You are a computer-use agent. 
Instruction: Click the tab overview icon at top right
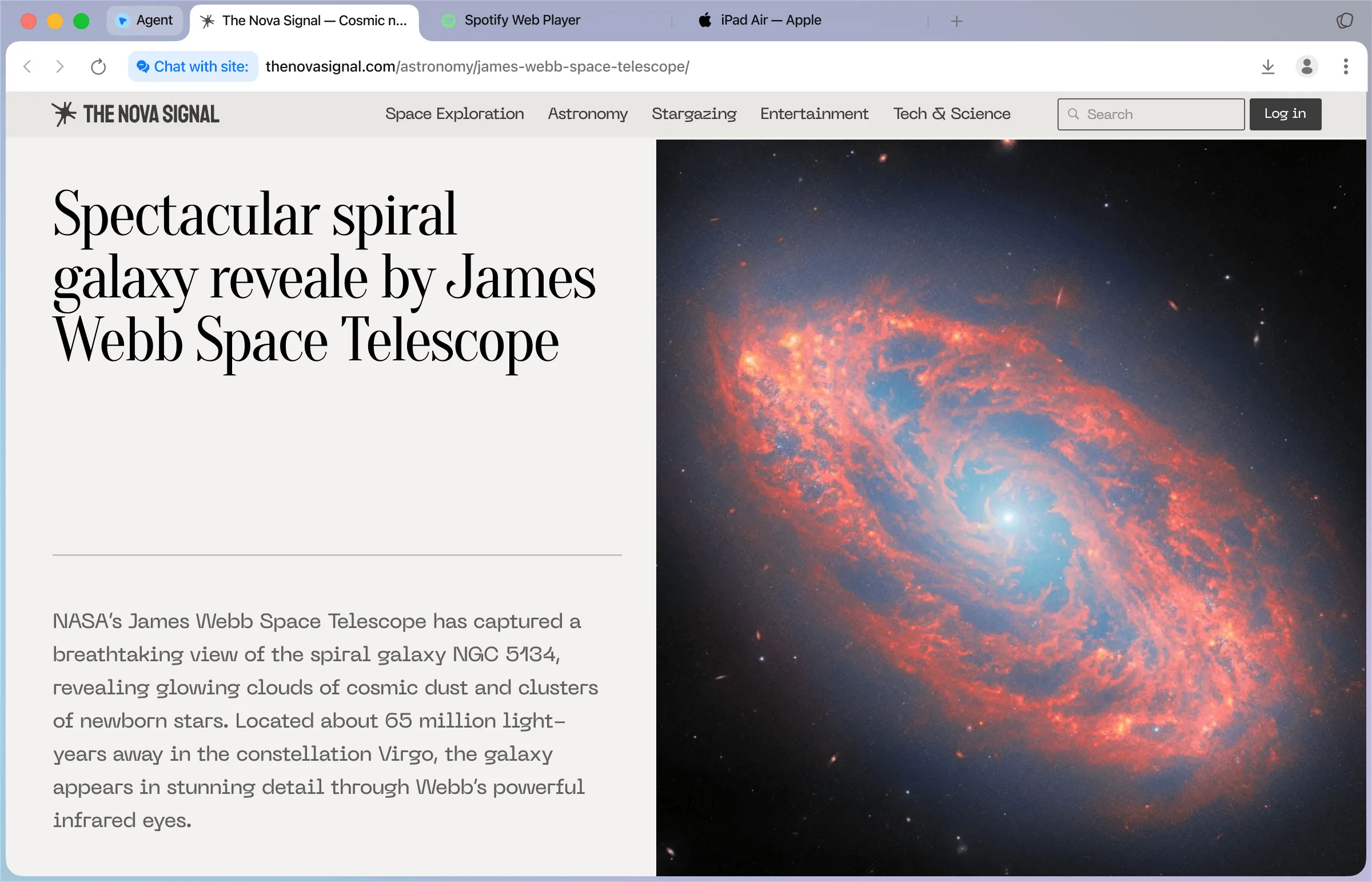click(x=1344, y=21)
